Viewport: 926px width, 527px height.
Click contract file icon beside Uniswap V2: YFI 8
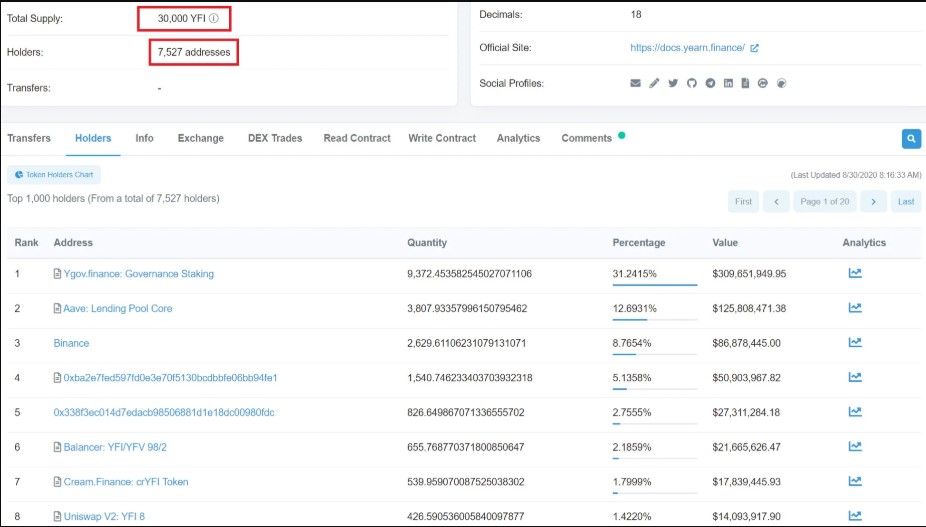[57, 516]
